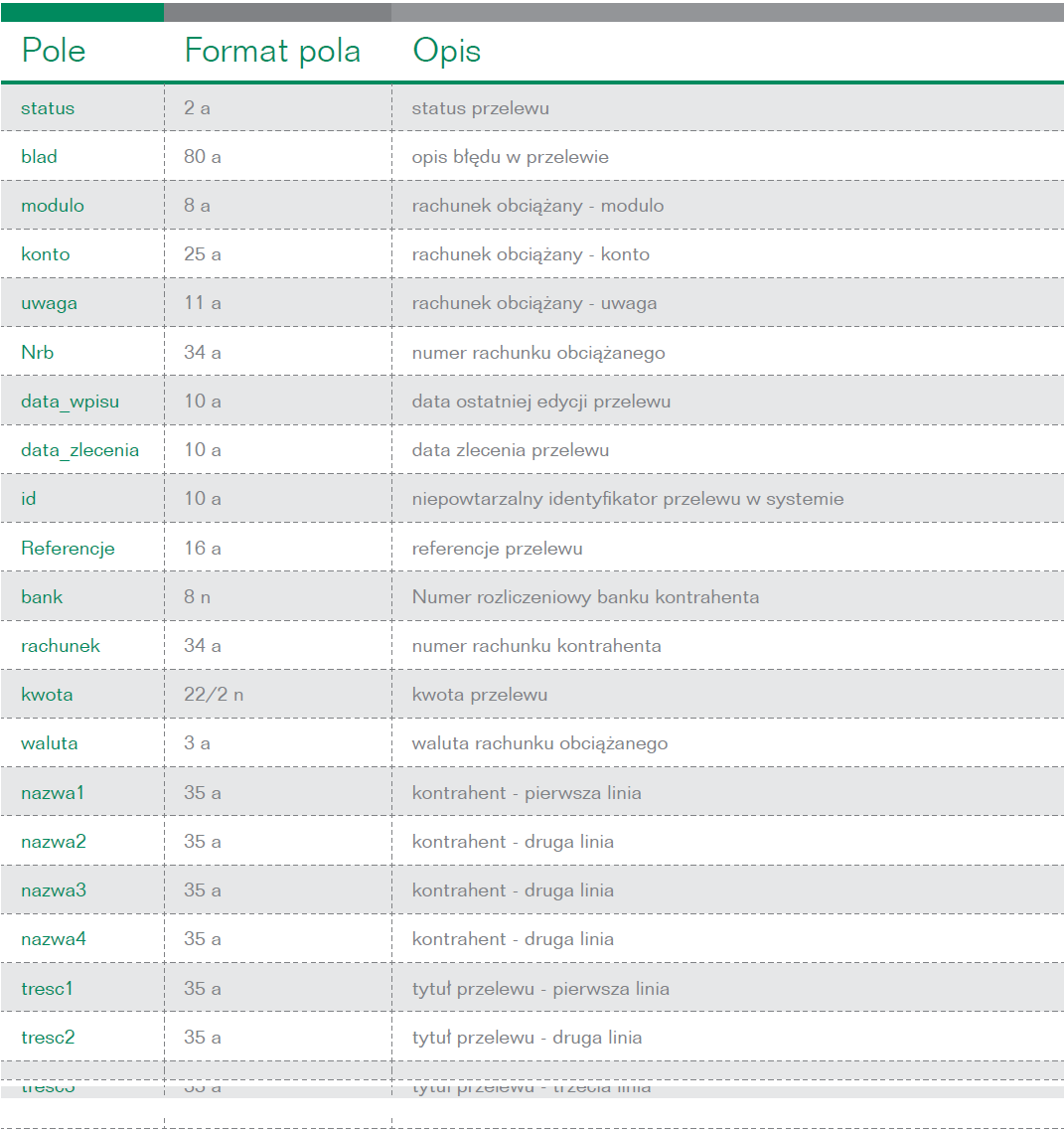
Task: Click the modulo field name
Action: [53, 206]
